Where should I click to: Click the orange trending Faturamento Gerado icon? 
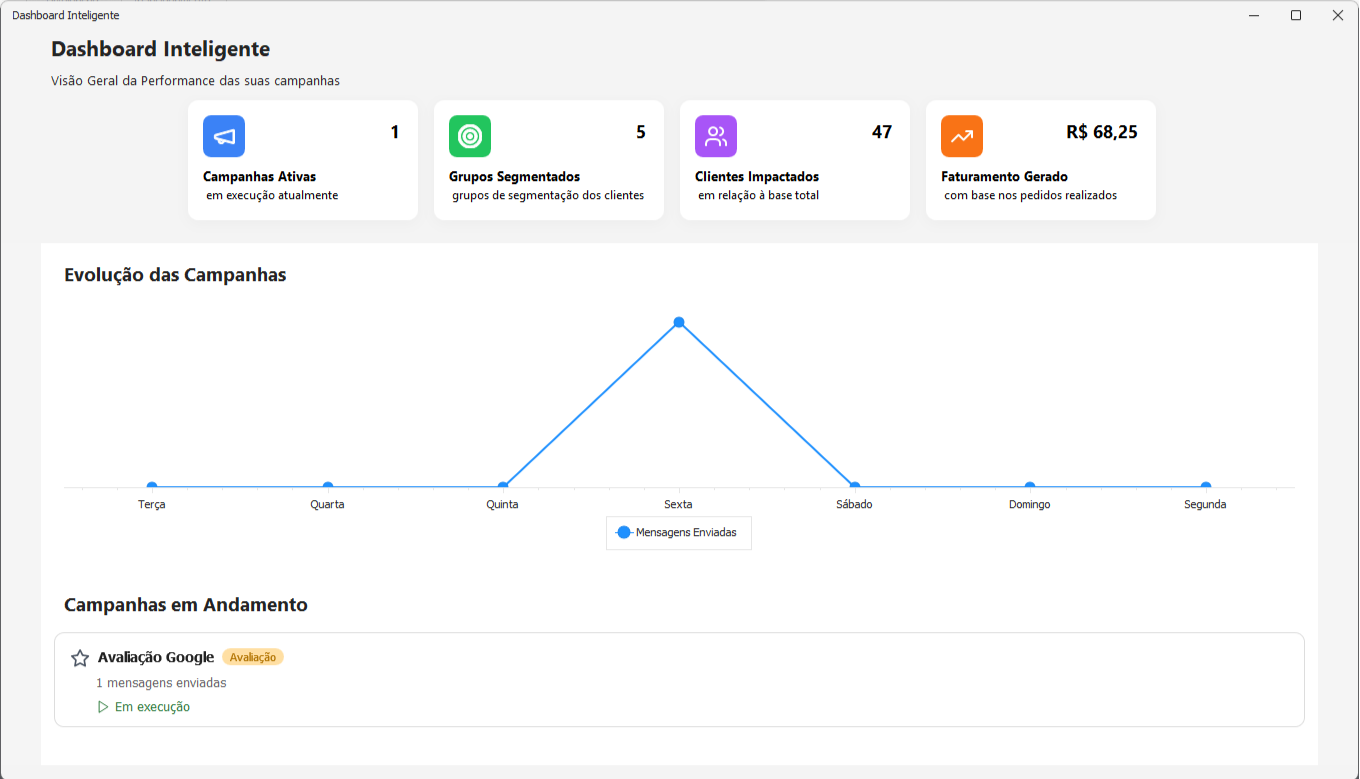962,136
